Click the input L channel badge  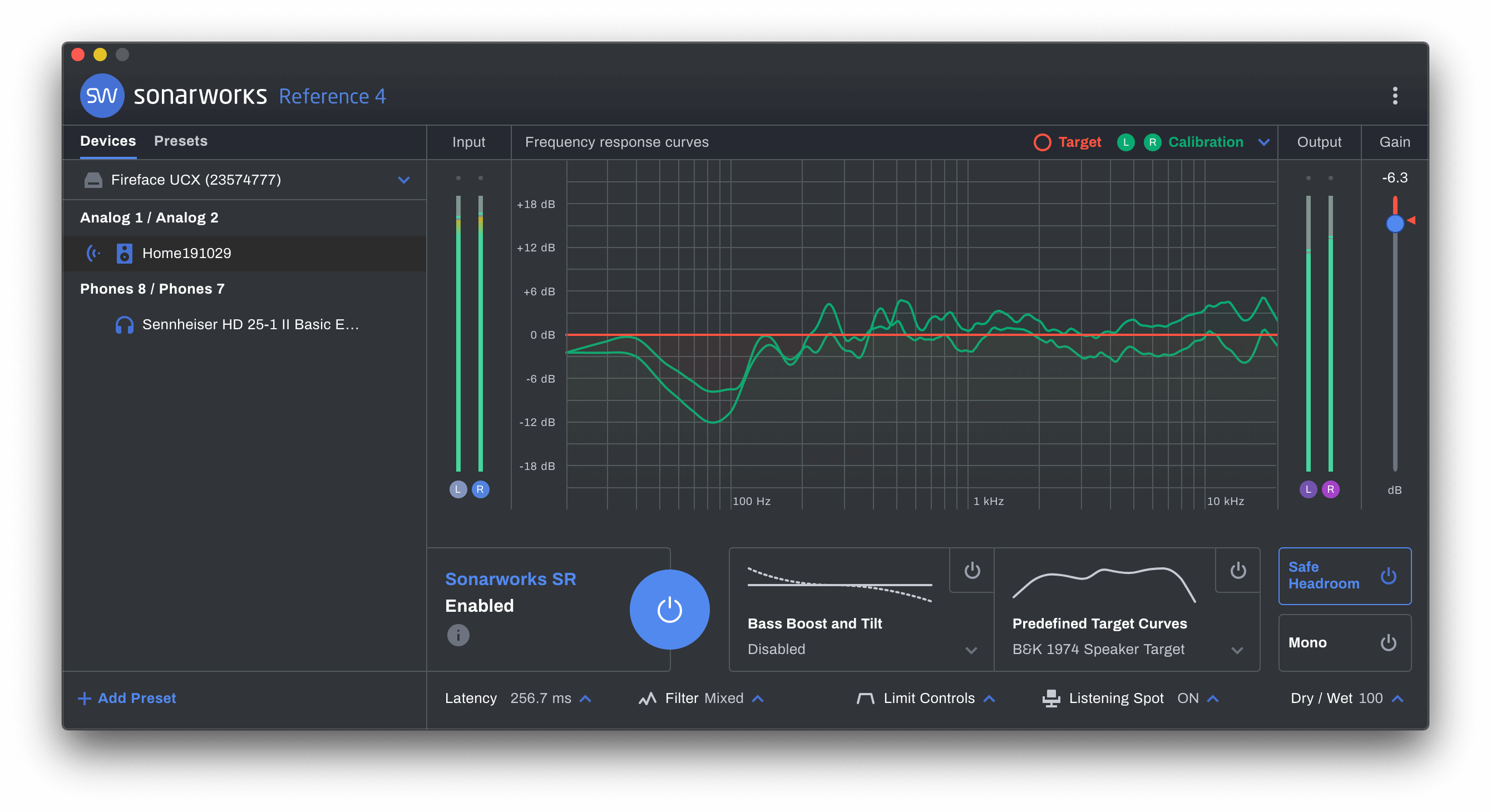(x=458, y=489)
